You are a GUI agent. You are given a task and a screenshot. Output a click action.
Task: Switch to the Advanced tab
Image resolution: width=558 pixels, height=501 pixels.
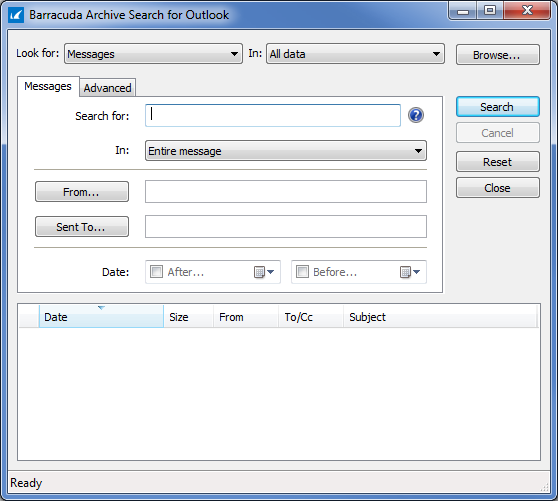(x=107, y=88)
